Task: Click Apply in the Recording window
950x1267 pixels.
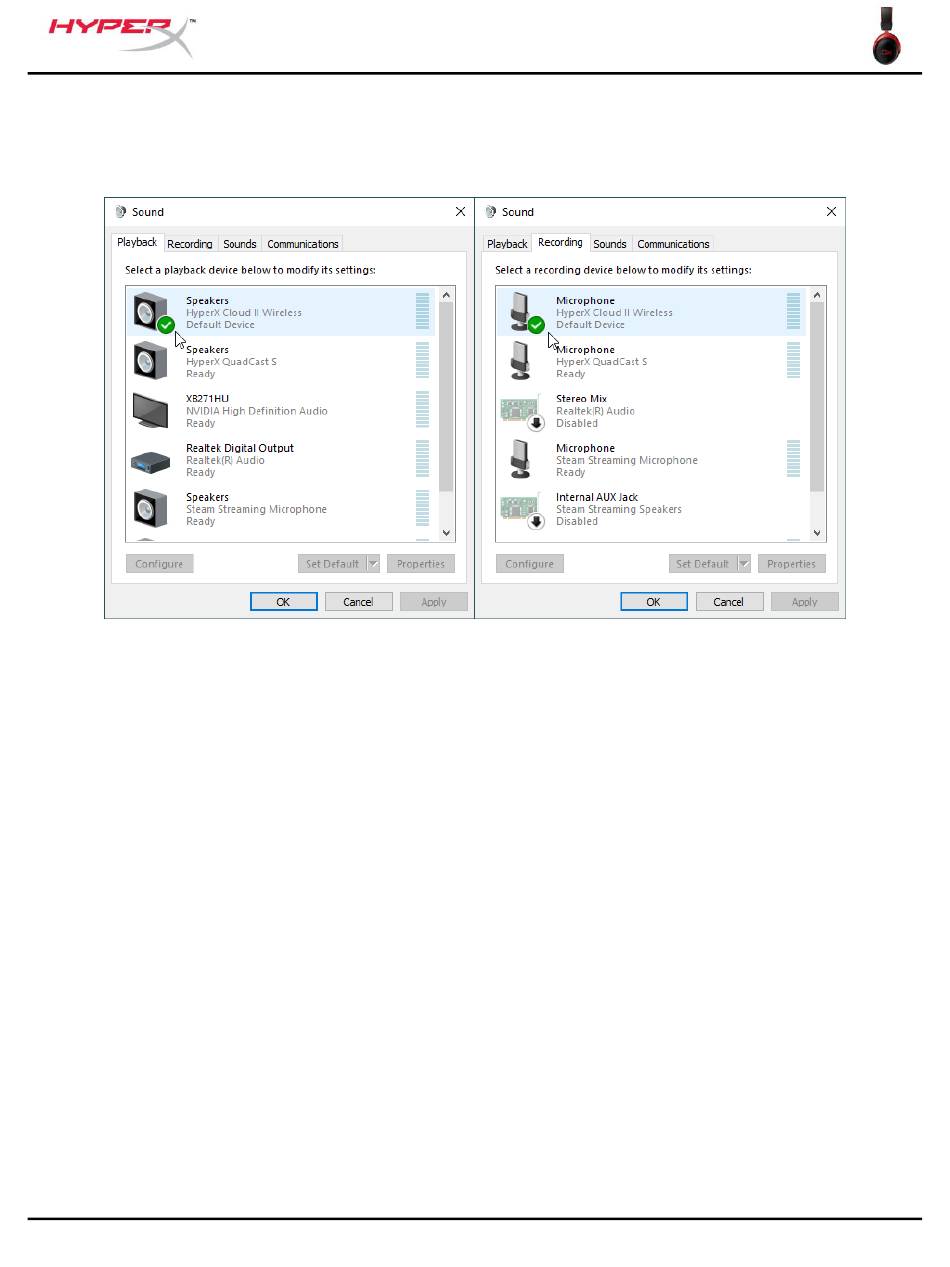Action: coord(805,602)
